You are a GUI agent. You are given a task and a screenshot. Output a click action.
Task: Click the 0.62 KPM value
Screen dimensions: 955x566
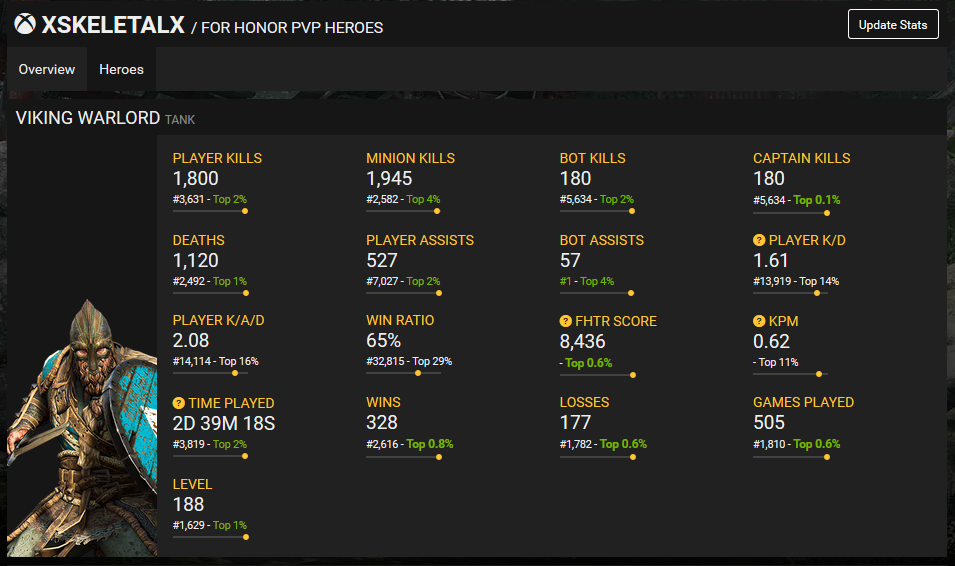(x=771, y=342)
